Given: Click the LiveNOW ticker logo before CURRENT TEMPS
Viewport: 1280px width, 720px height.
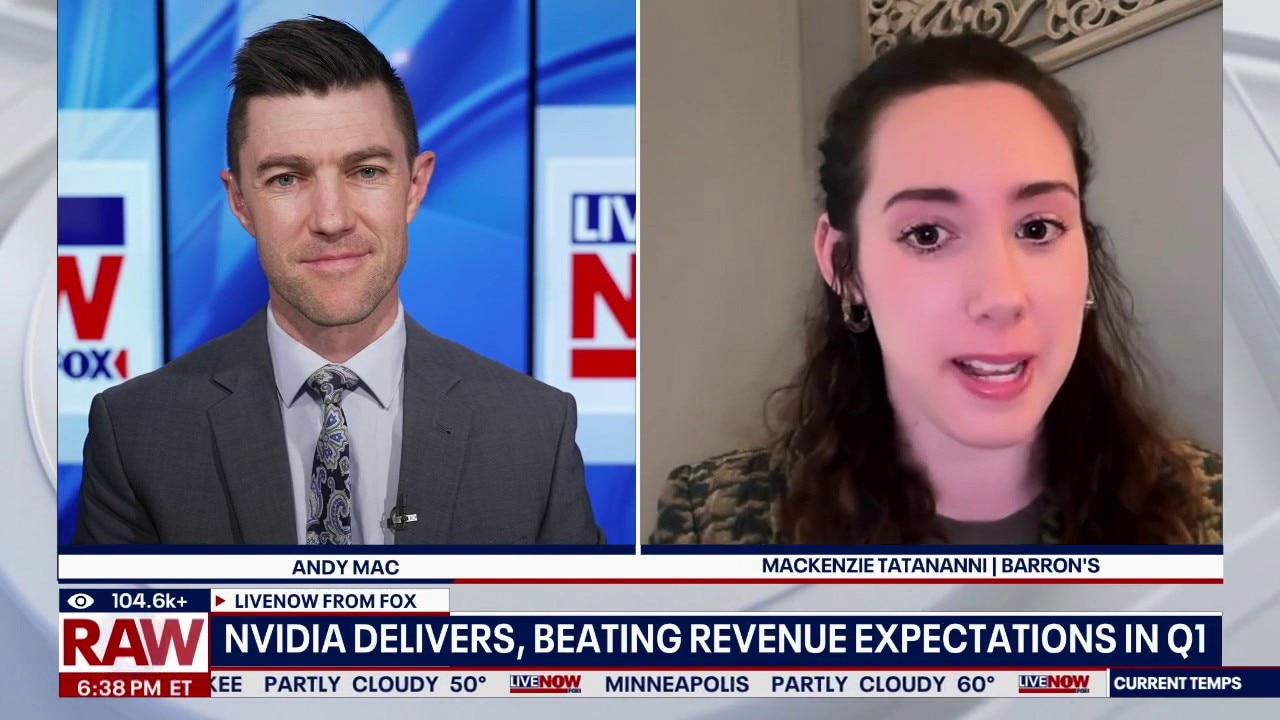Looking at the screenshot, I should (1054, 684).
